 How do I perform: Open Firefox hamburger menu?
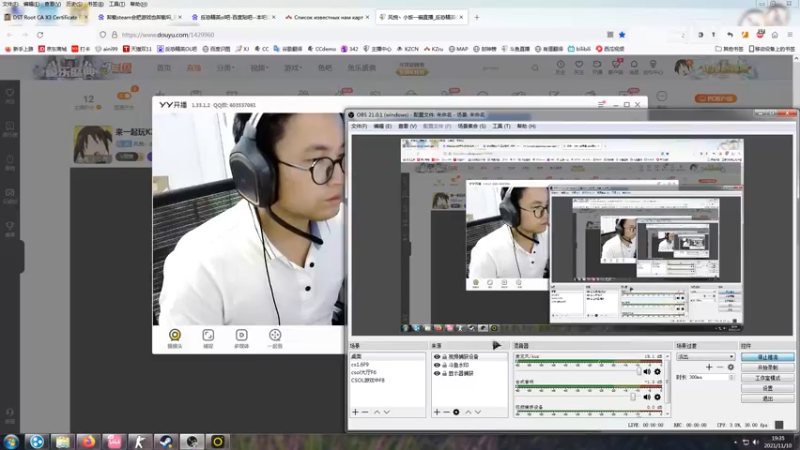(790, 35)
